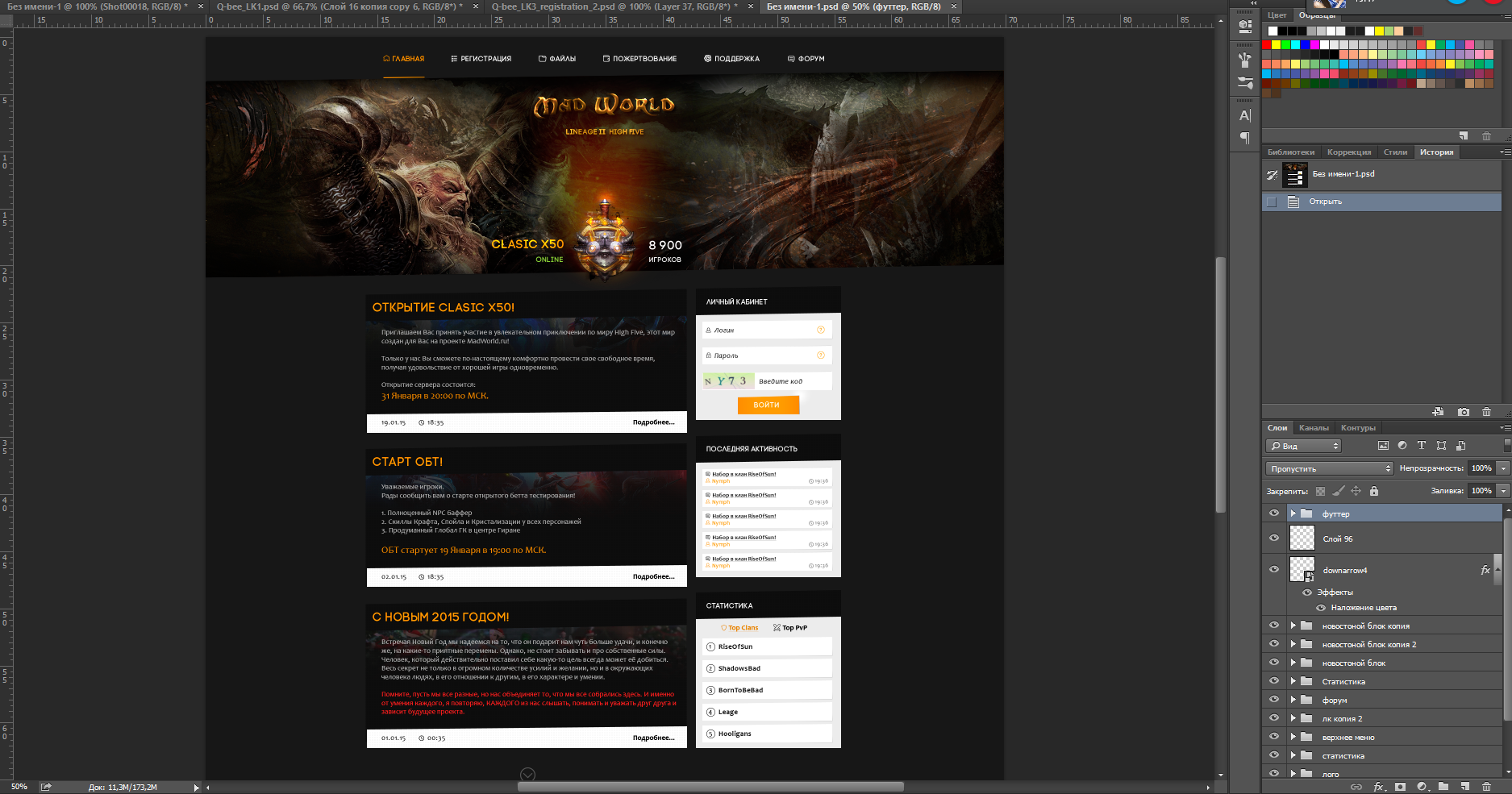Delete layer trash icon in Layers panel
1512x794 pixels.
(x=1486, y=787)
